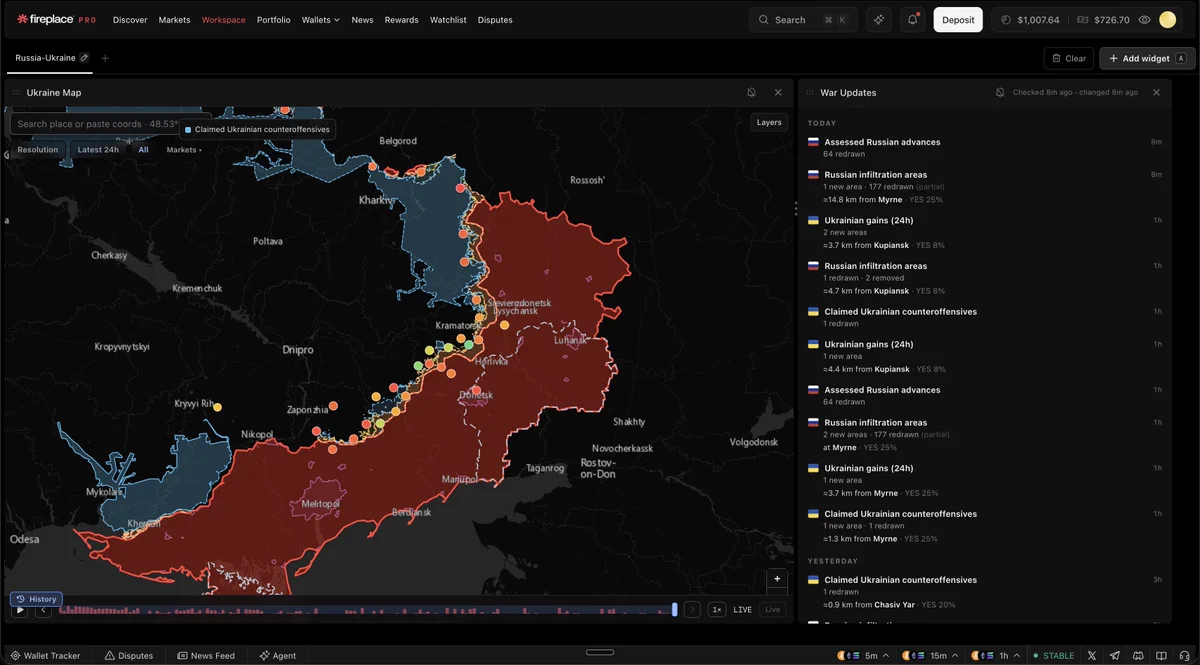Click Add widget button
The height and width of the screenshot is (665, 1200).
pyautogui.click(x=1147, y=58)
